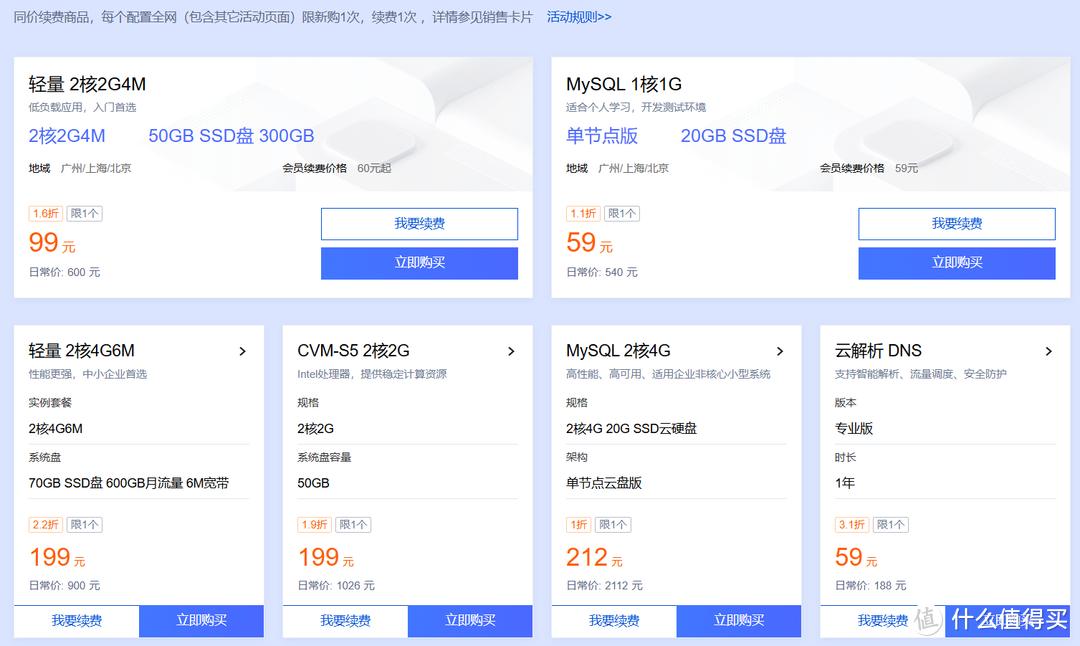Click 立即购买 on the MySQL 2核4G card

(738, 621)
